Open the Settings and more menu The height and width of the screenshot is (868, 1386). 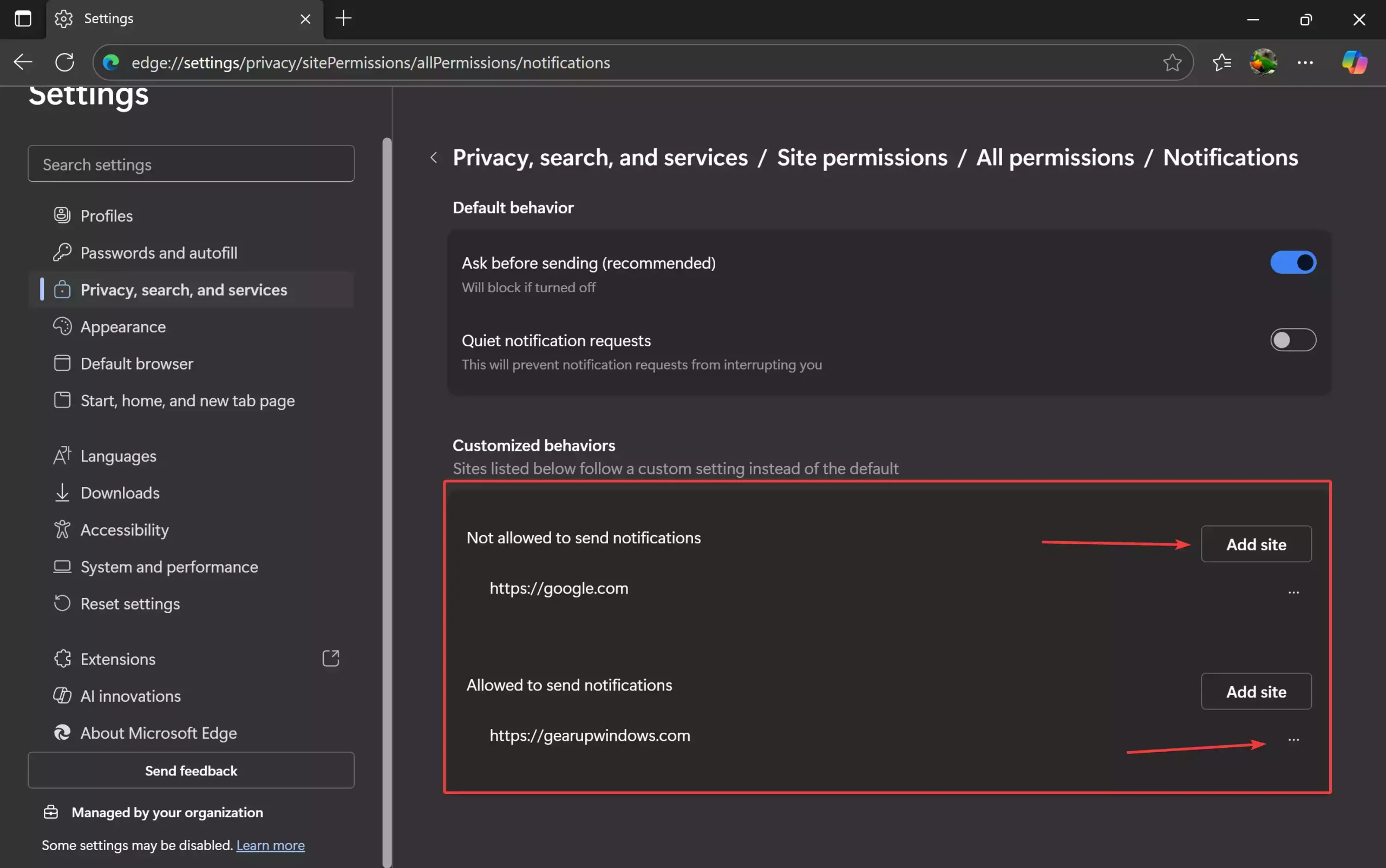1305,62
